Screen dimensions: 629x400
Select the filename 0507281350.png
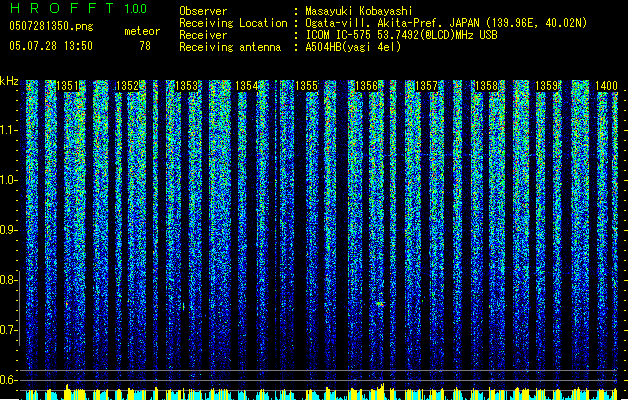coord(51,26)
